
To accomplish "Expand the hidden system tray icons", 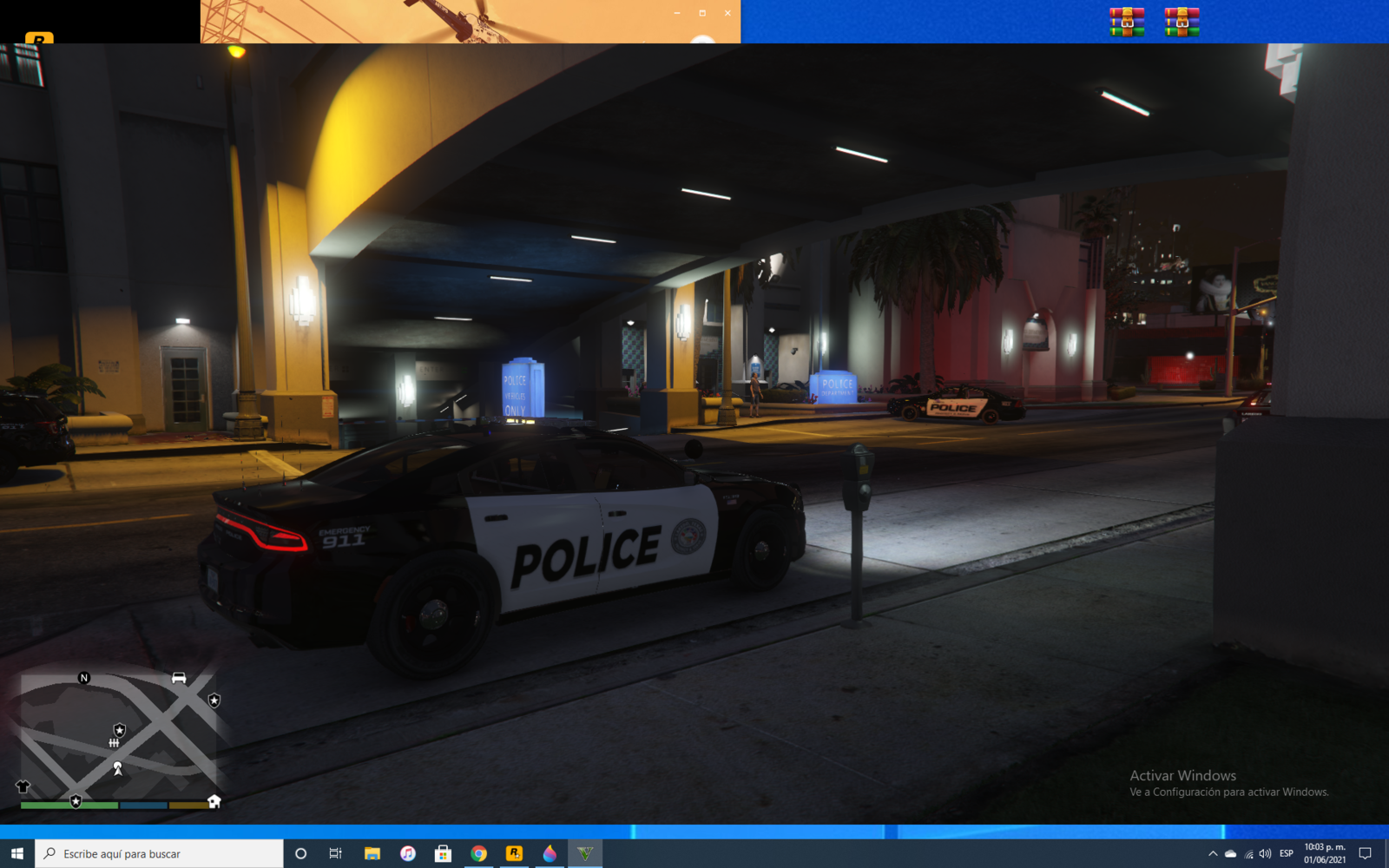I will [x=1213, y=854].
